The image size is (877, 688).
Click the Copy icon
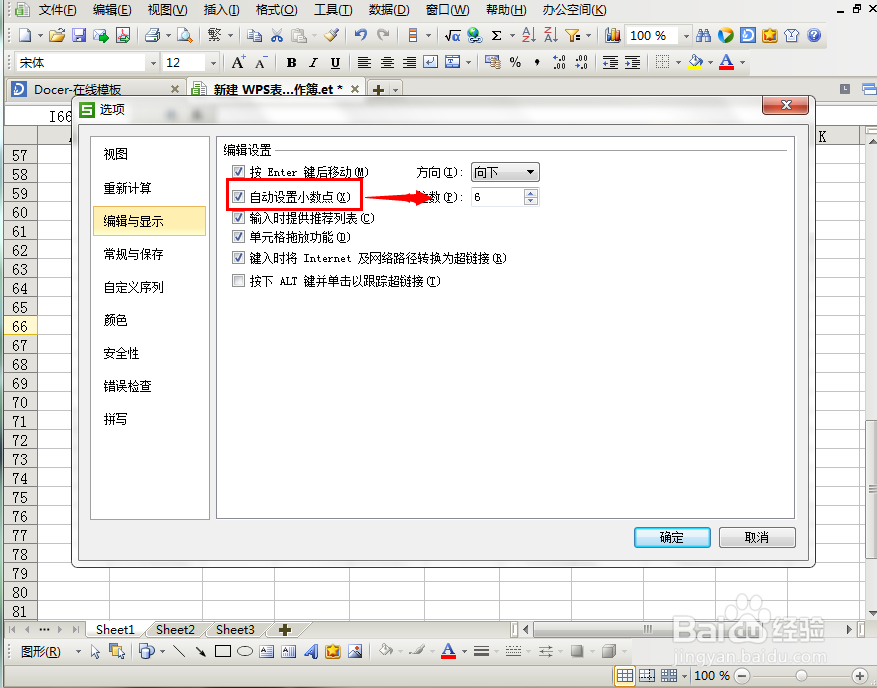pos(254,35)
